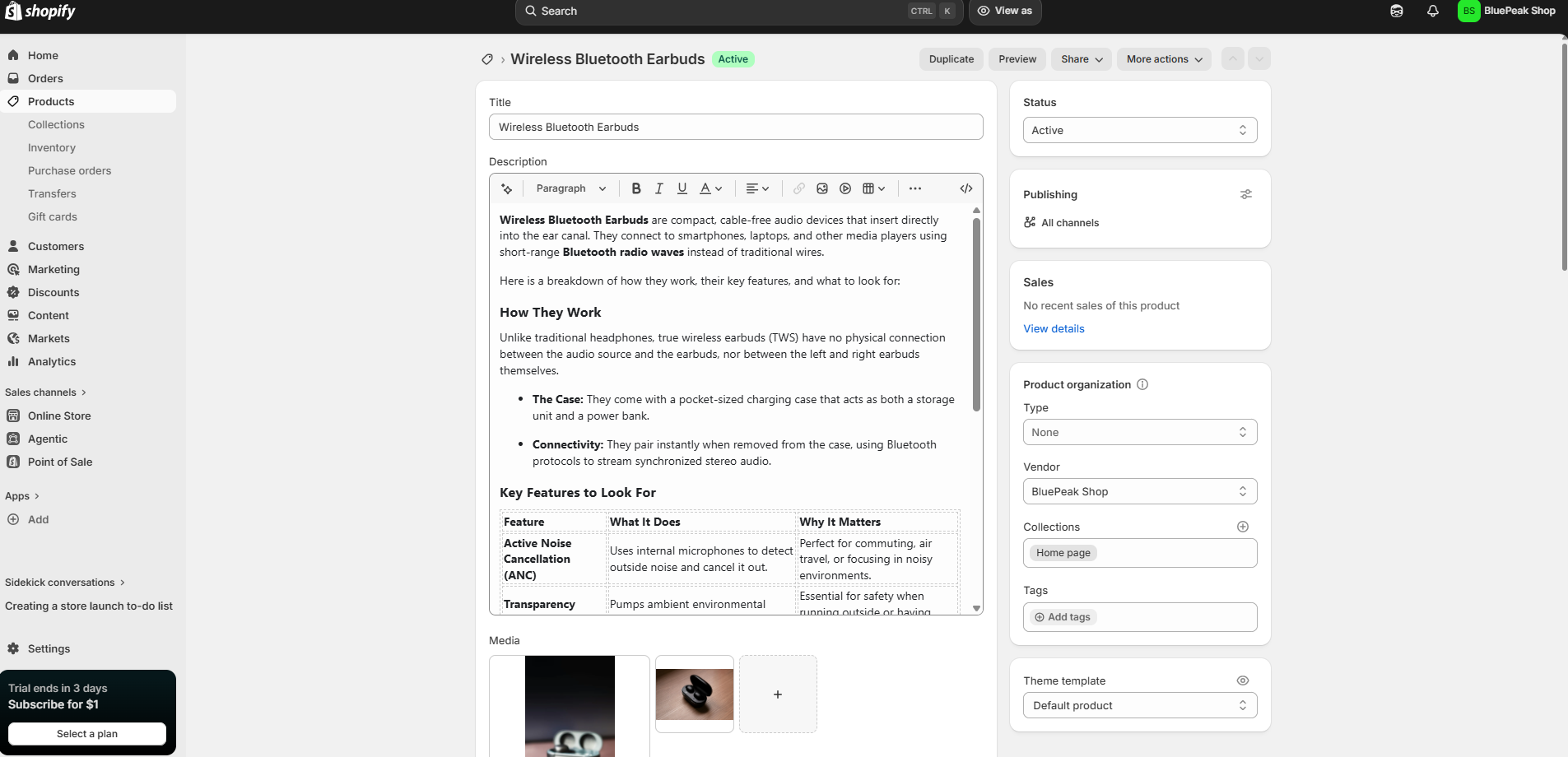1568x757 pixels.
Task: Open the insert image icon in editor
Action: (x=822, y=188)
